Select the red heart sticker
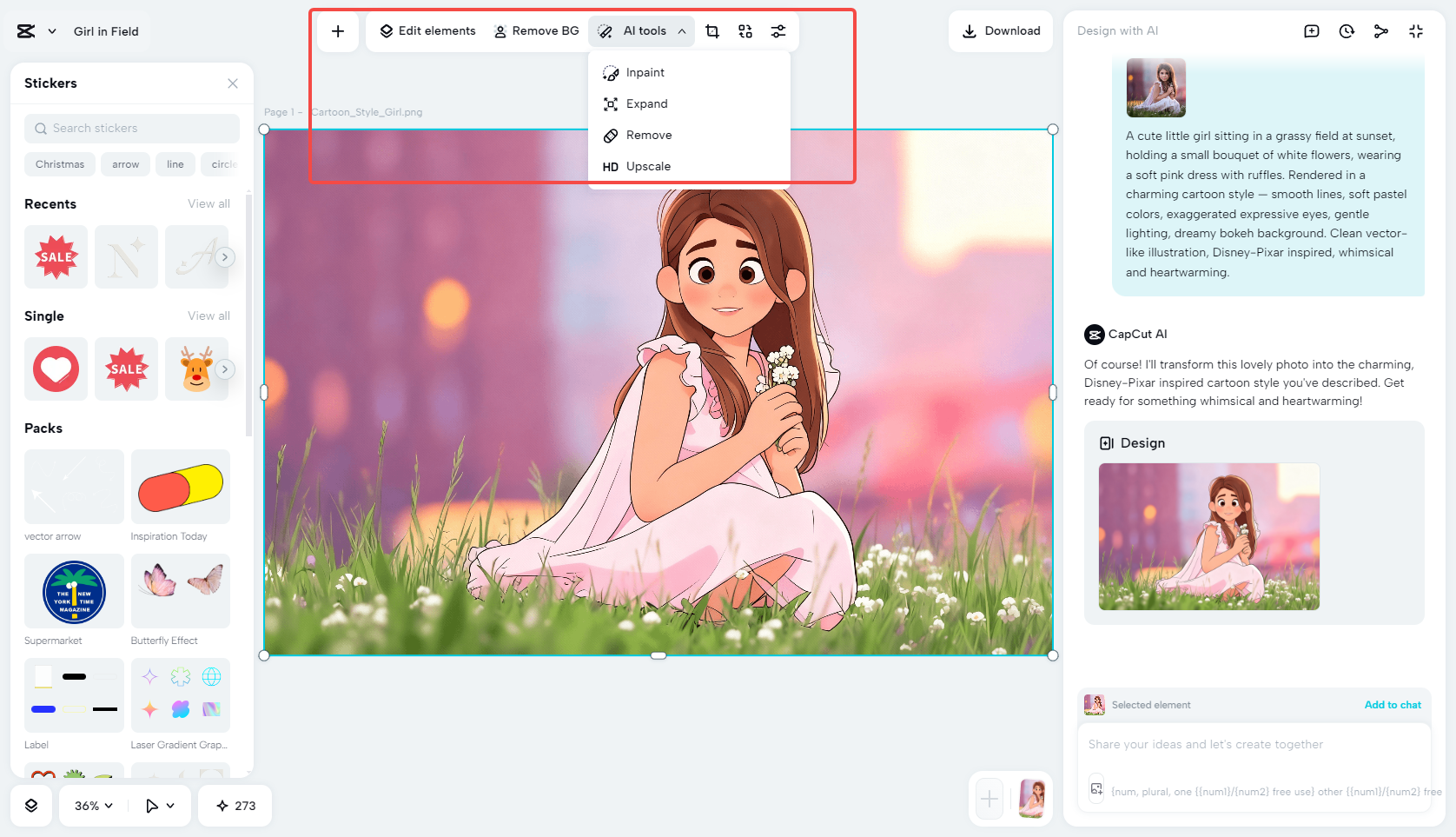 tap(56, 369)
